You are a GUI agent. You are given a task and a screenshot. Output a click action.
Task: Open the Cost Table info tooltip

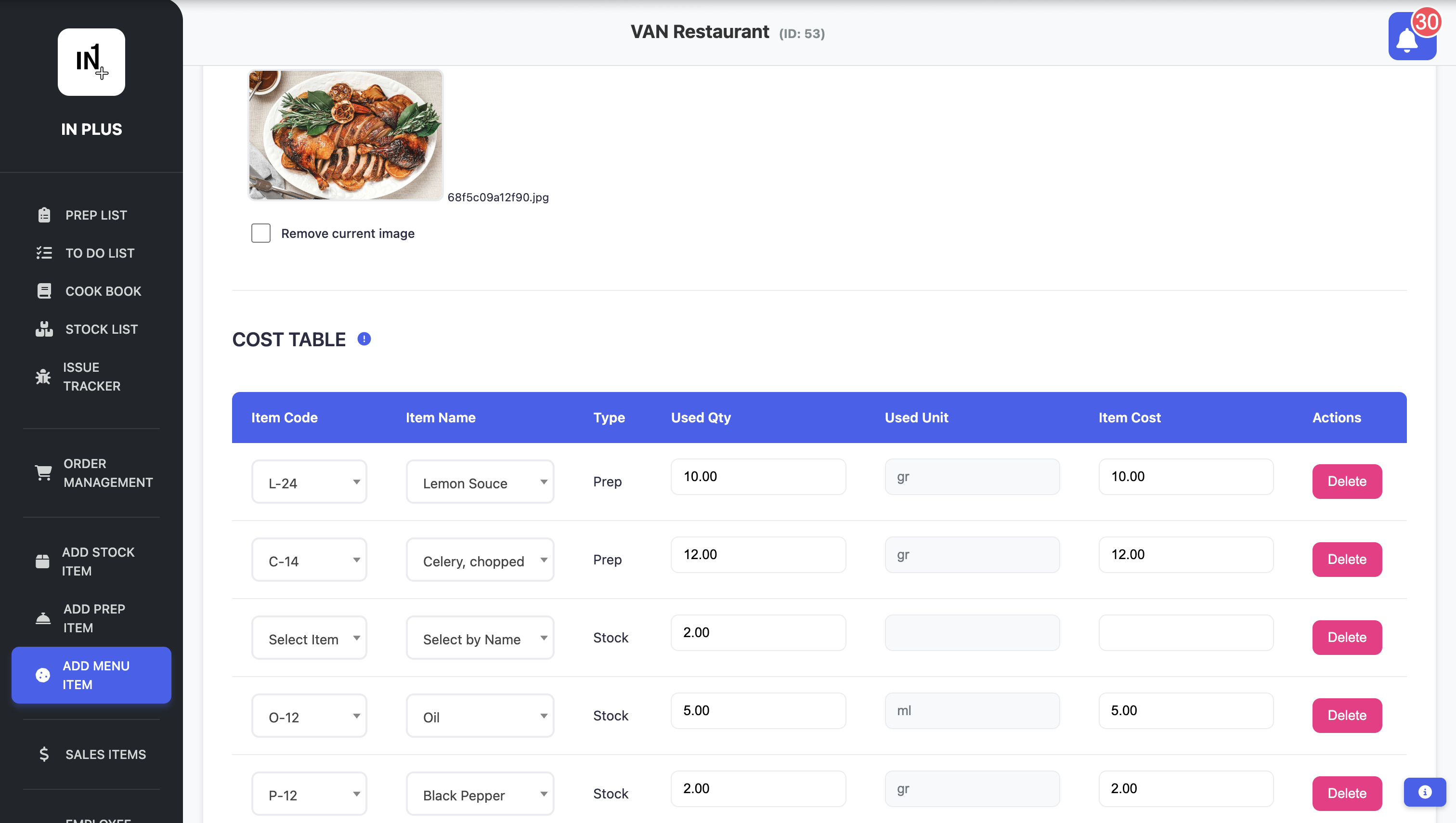[364, 338]
